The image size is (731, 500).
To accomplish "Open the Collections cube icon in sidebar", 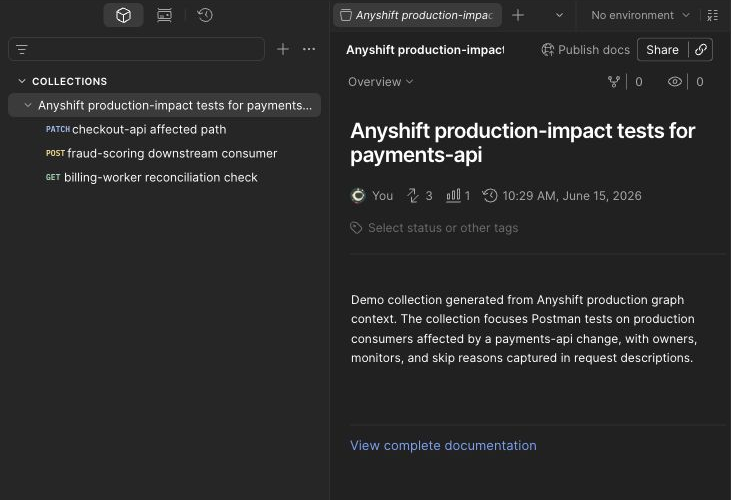I will (123, 15).
